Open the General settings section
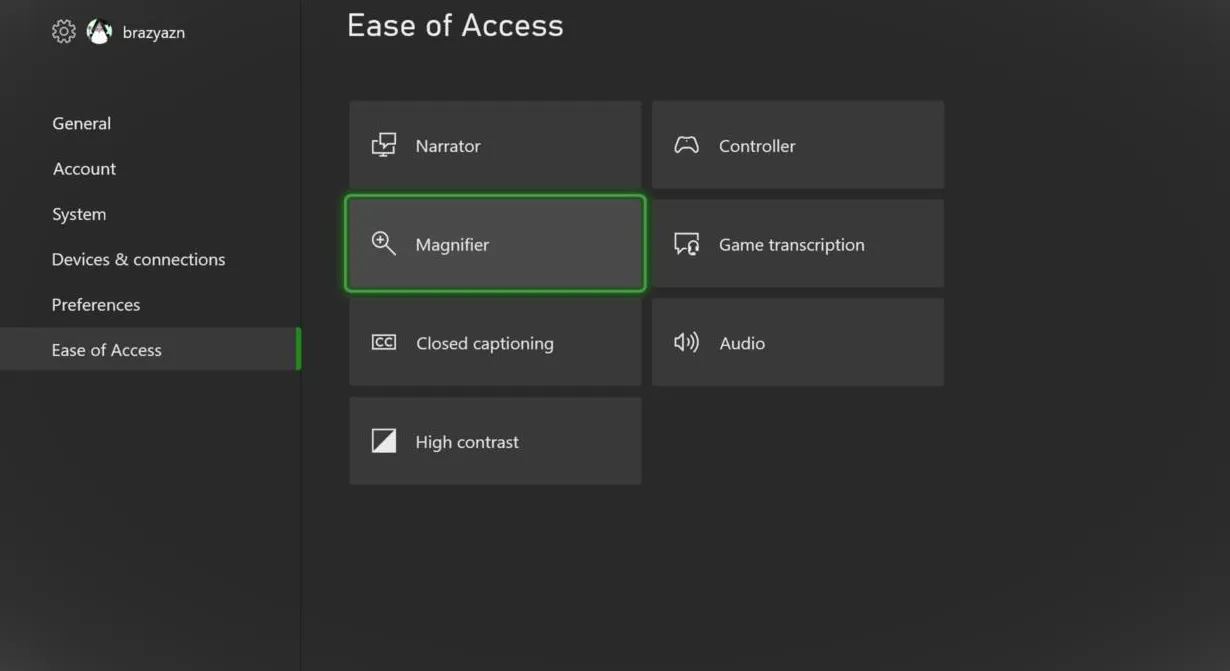 82,124
